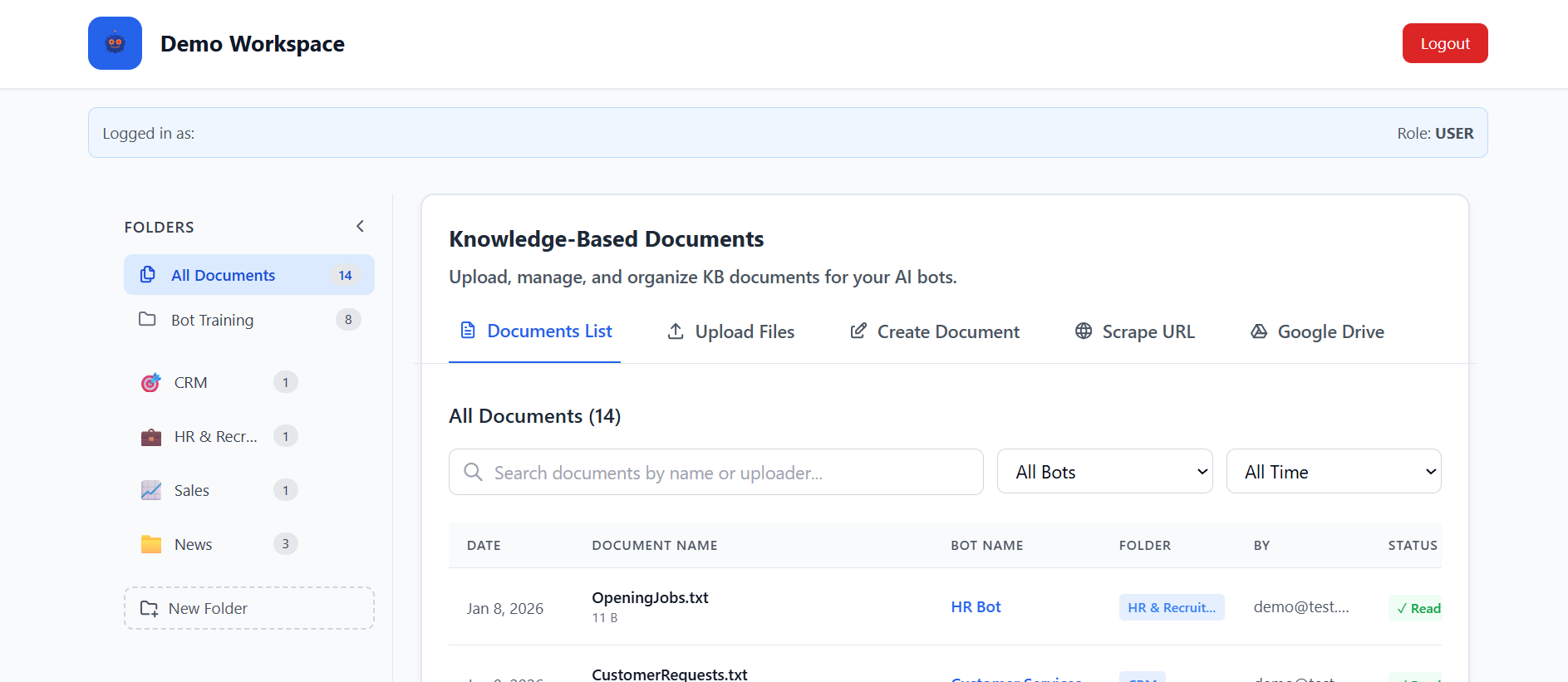This screenshot has width=1568, height=682.
Task: Click the CRM target icon
Action: click(x=150, y=382)
